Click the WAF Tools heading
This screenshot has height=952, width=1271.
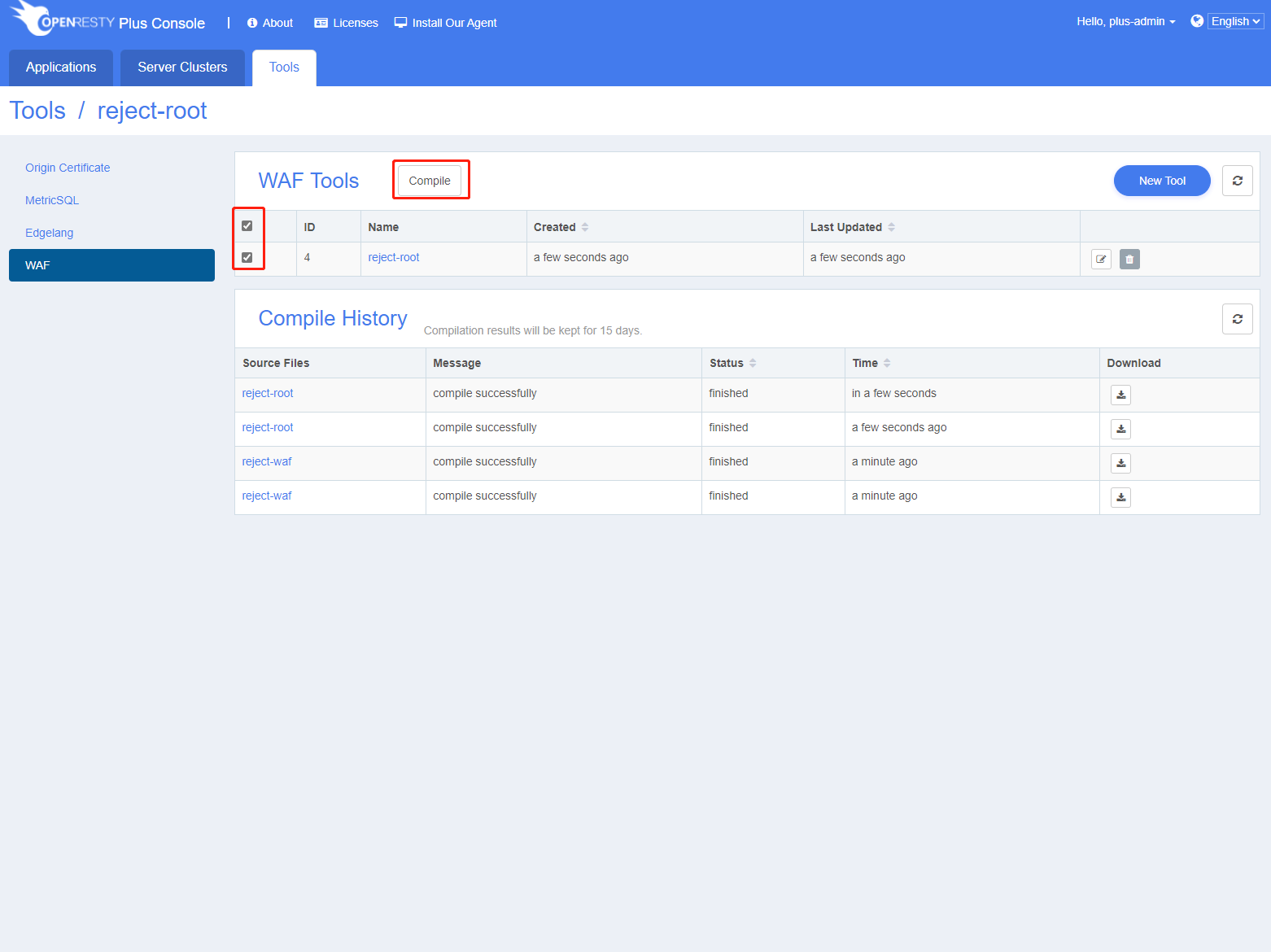click(308, 181)
